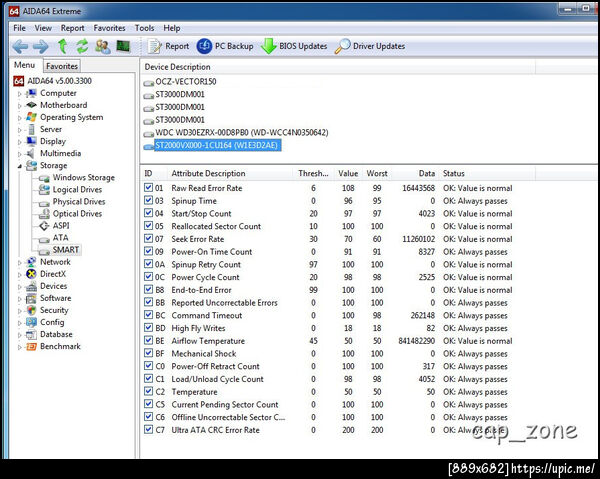Screen dimensions: 600x479
Task: Toggle the Power-On Time Count checkbox
Action: click(x=148, y=251)
